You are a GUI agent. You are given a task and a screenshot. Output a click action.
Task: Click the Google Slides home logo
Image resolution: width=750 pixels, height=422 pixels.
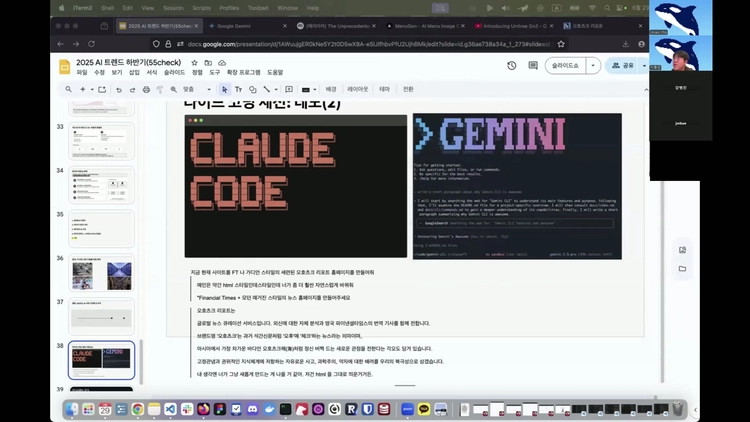(x=65, y=67)
